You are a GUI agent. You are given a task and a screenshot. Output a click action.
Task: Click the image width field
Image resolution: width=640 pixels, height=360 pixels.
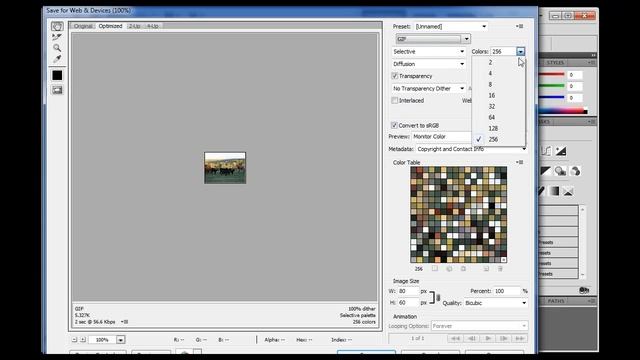[408, 291]
